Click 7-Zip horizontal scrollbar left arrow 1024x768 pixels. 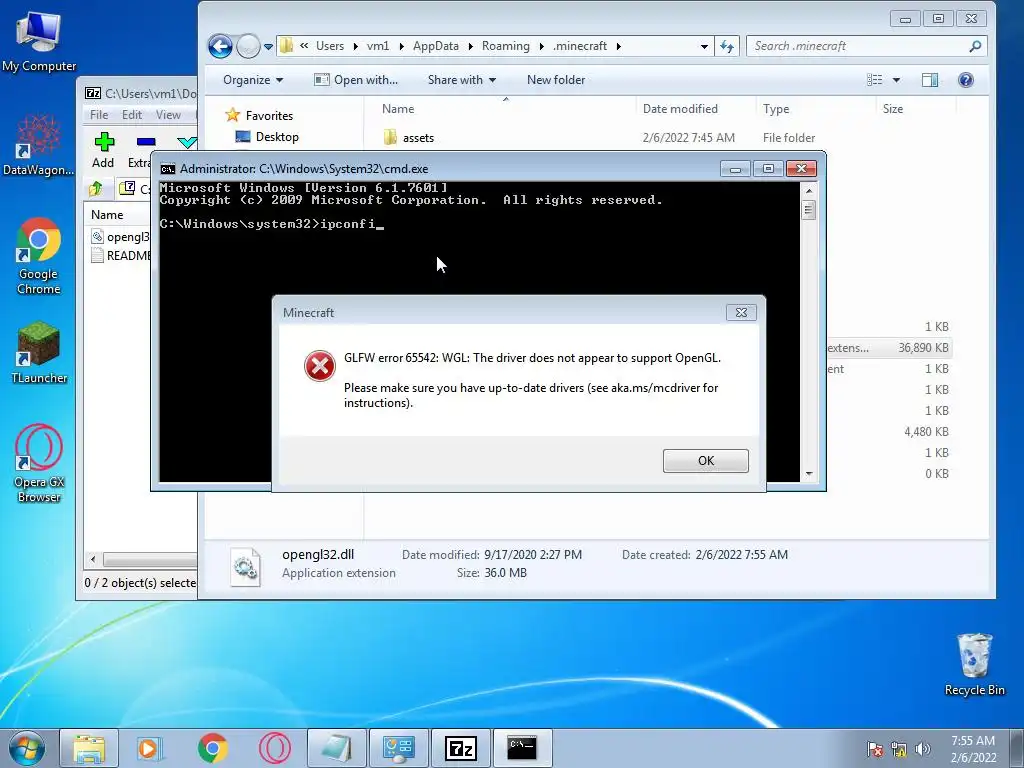pos(93,560)
